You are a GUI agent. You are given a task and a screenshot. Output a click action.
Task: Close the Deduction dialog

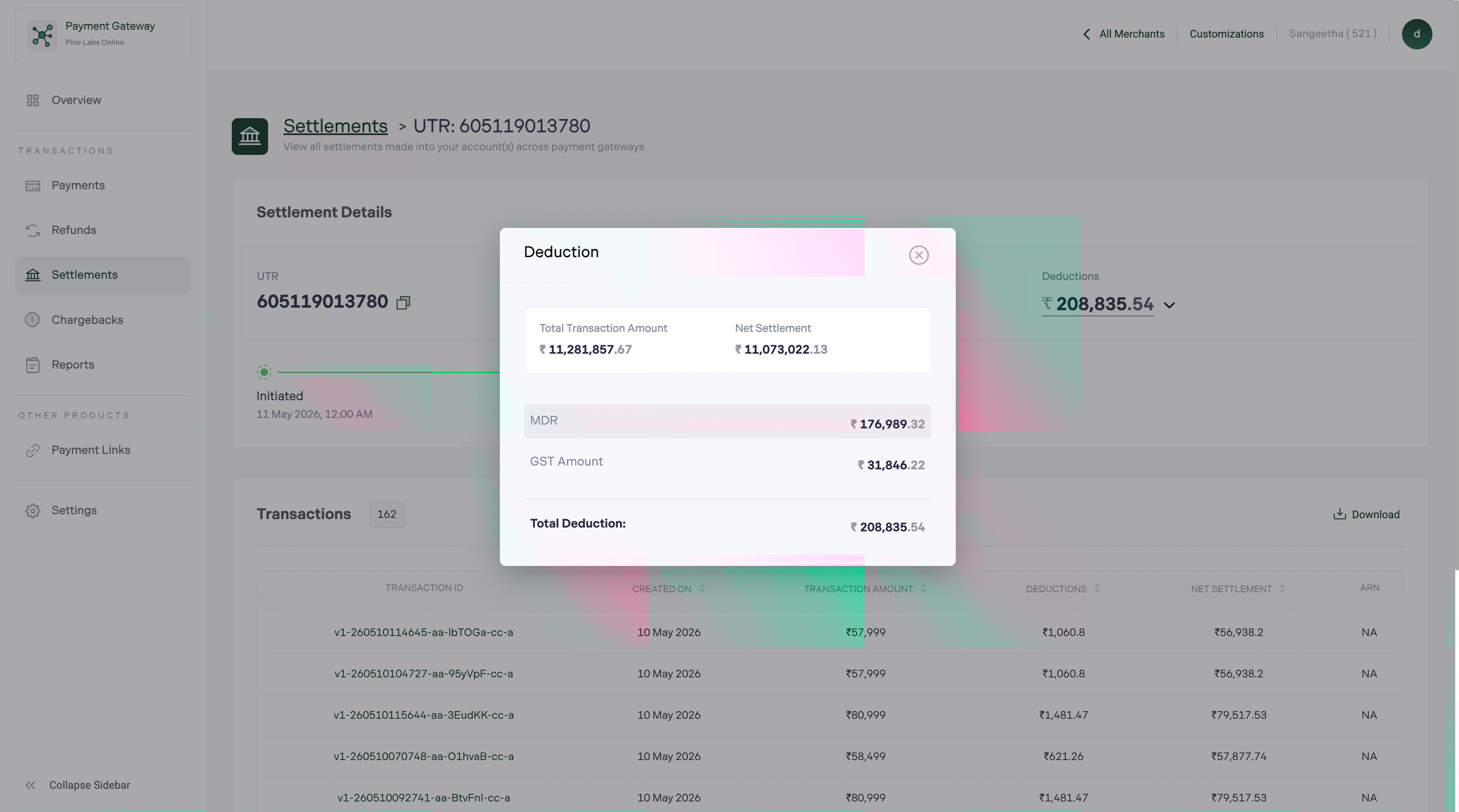click(x=919, y=255)
